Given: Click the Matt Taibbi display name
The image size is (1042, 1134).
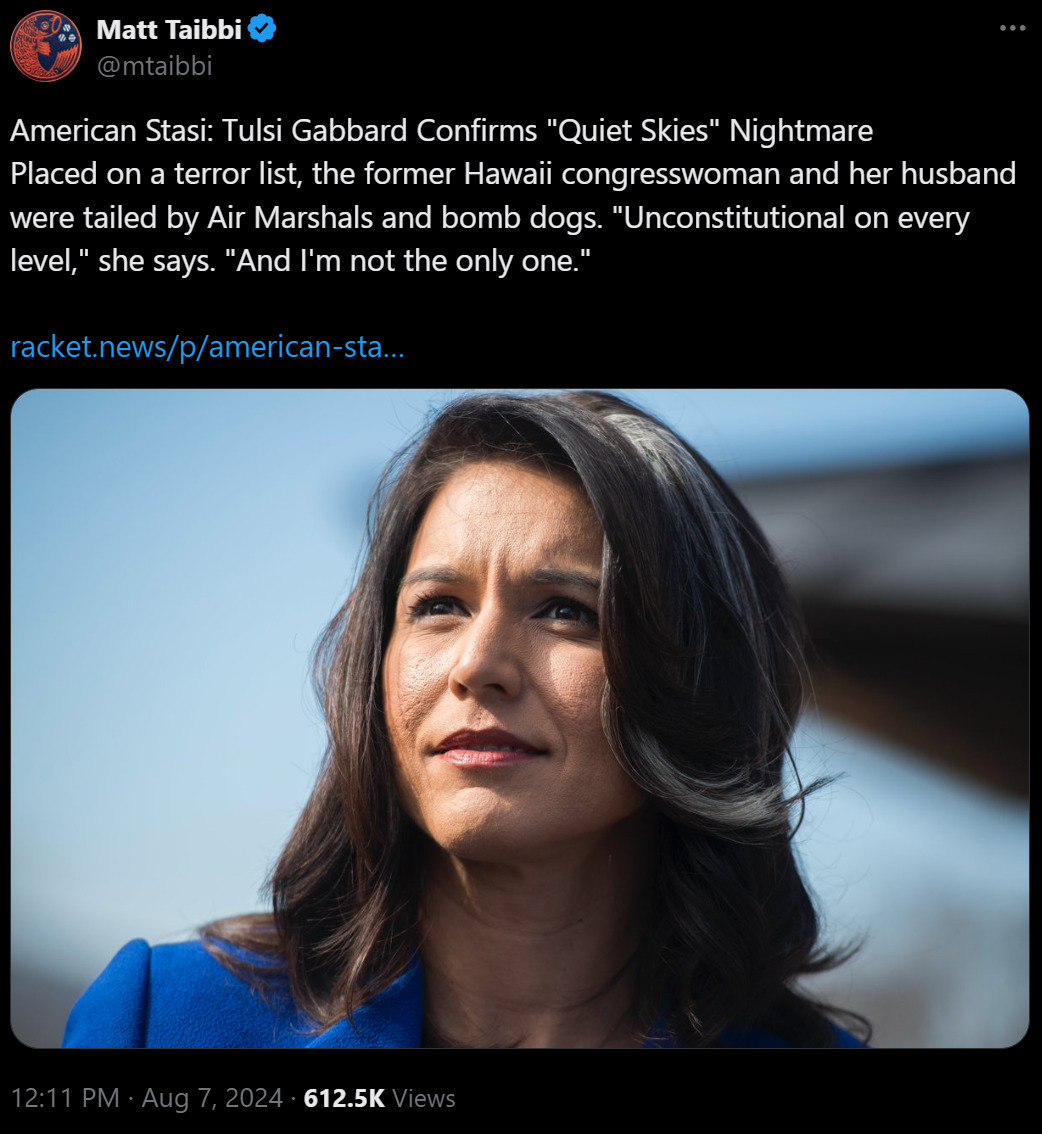Looking at the screenshot, I should click(x=169, y=30).
